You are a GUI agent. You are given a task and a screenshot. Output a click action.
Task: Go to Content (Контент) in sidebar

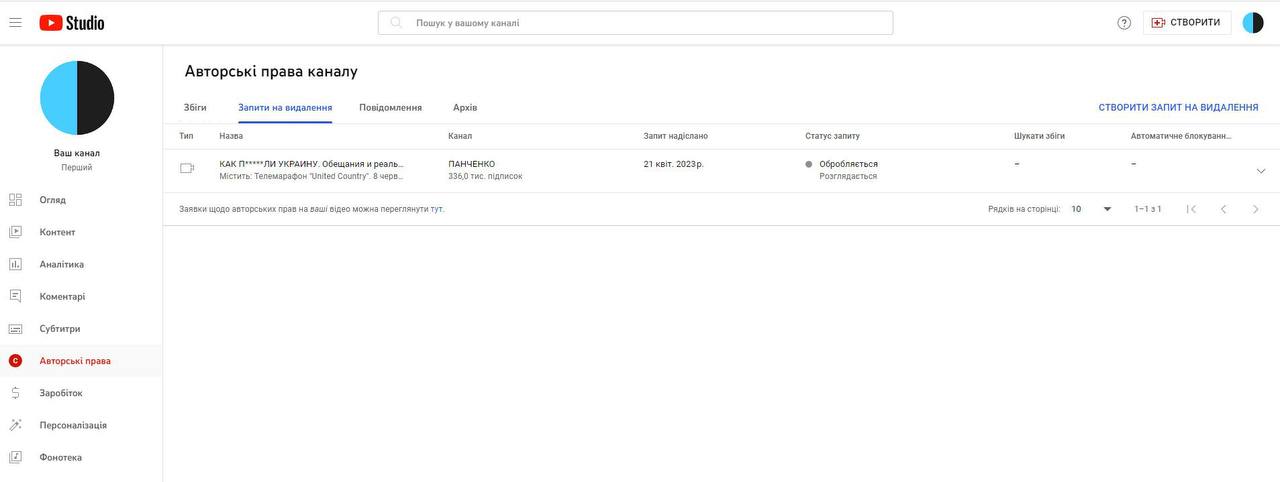tap(57, 232)
